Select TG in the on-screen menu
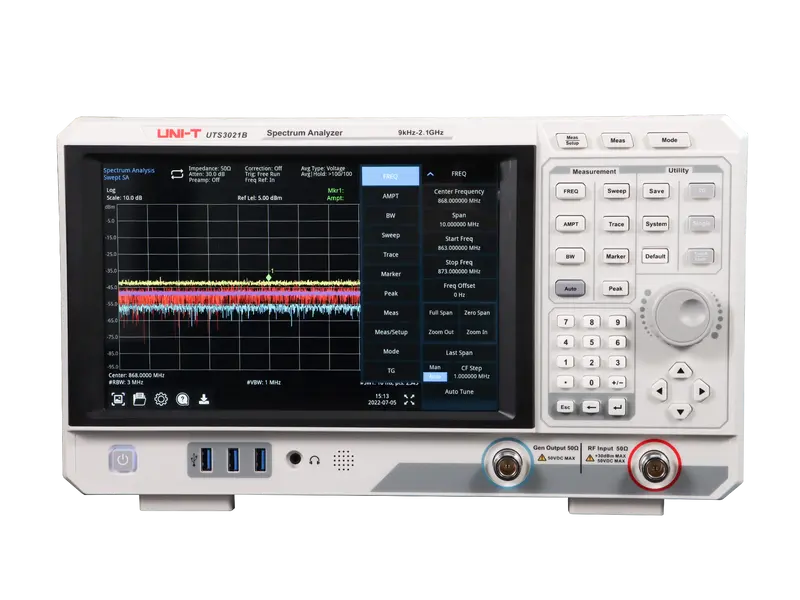Image resolution: width=800 pixels, height=600 pixels. pos(390,371)
